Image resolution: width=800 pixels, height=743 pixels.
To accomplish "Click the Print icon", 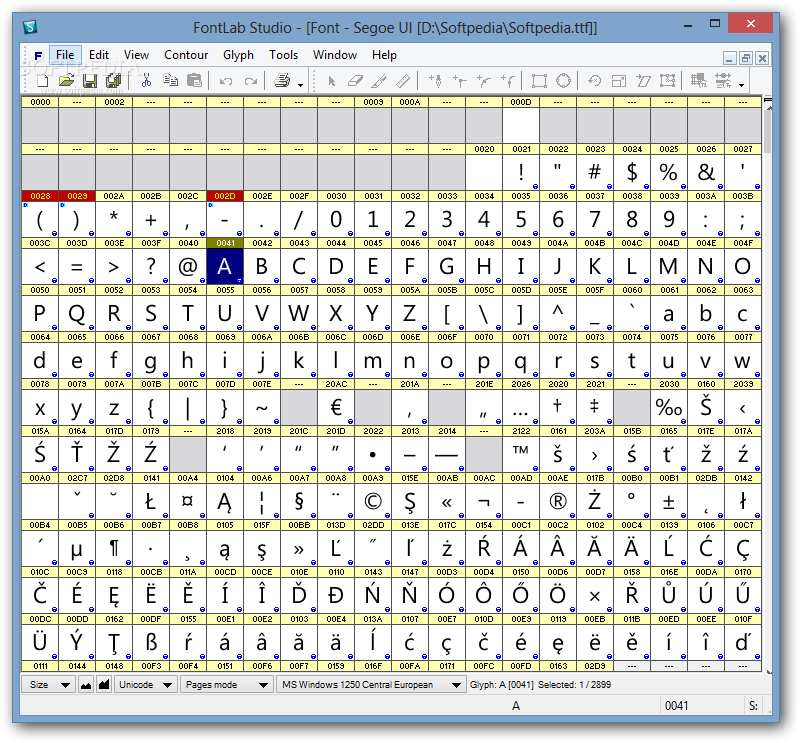I will (282, 81).
